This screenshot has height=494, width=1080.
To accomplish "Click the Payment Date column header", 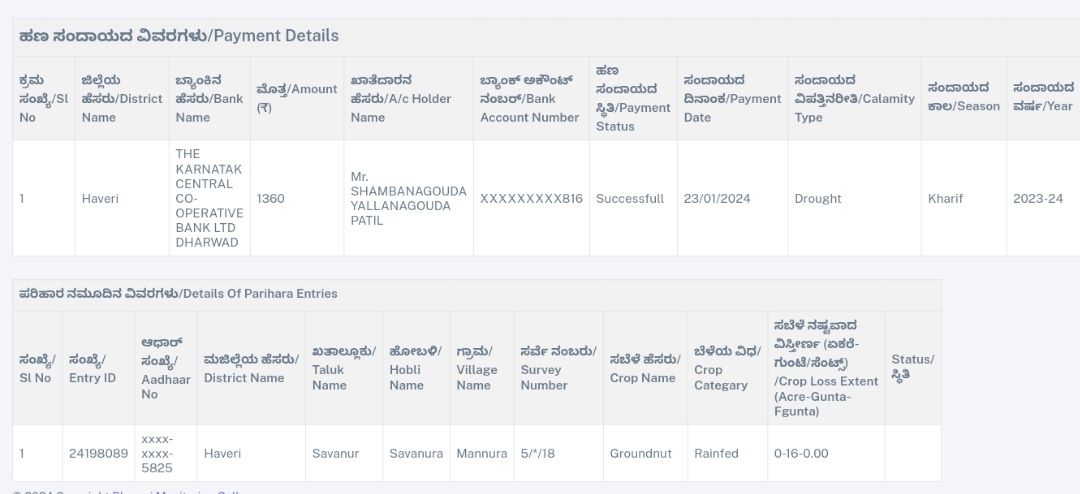I will click(732, 99).
